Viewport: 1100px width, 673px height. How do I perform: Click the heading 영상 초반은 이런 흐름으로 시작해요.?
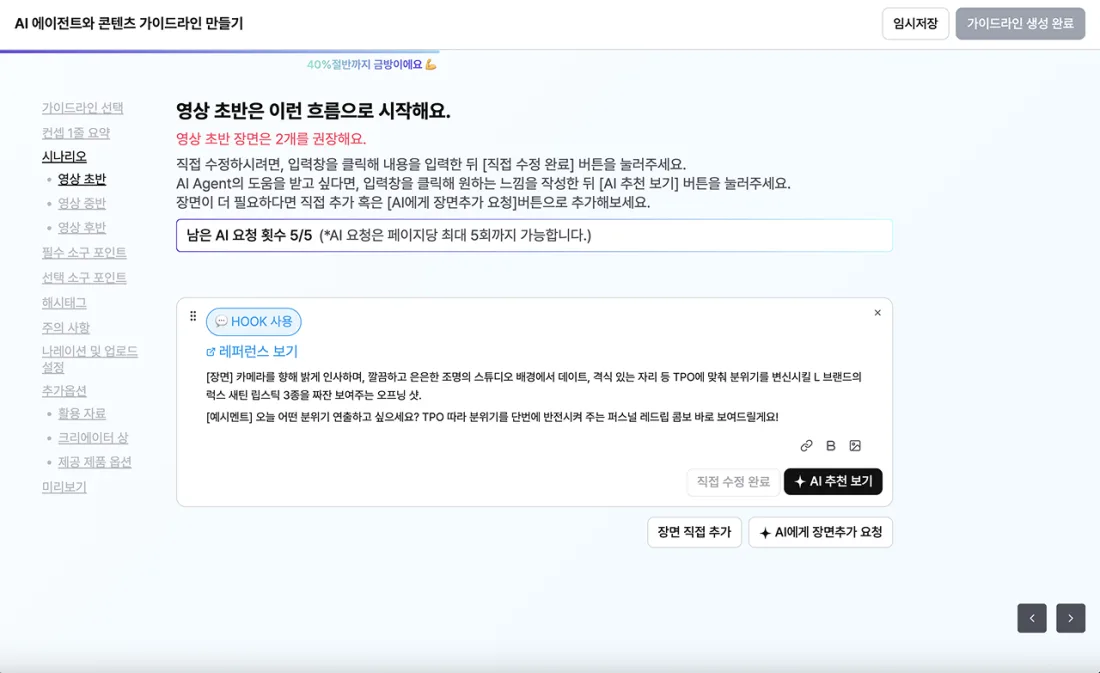pos(313,110)
